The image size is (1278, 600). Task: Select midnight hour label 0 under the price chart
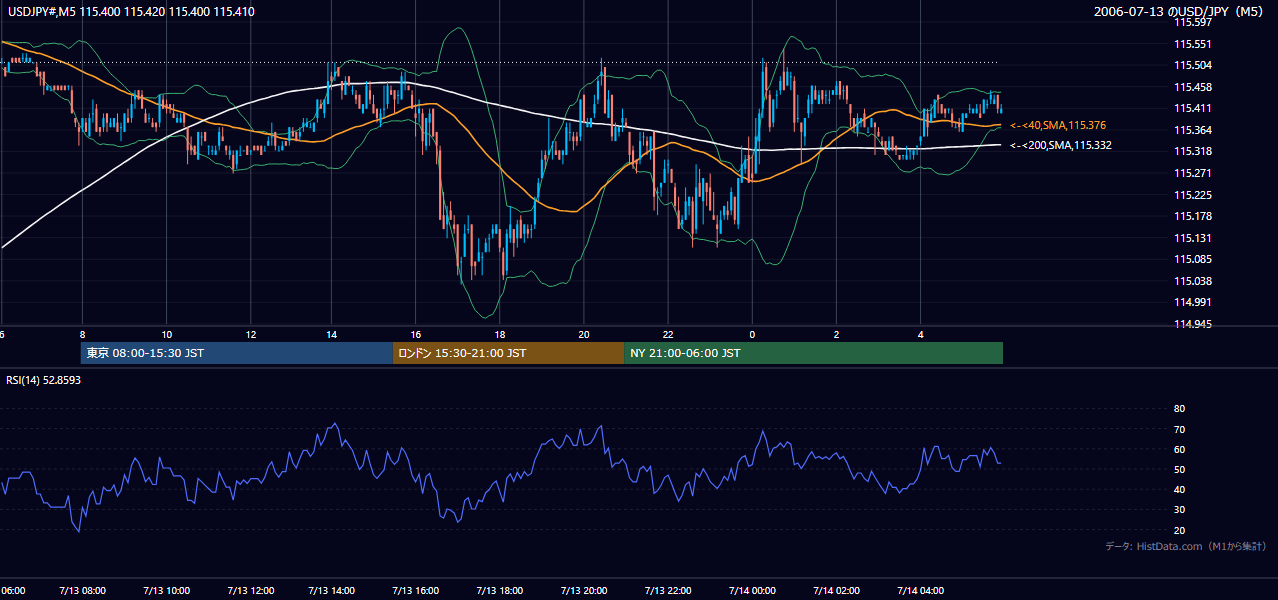coord(752,334)
